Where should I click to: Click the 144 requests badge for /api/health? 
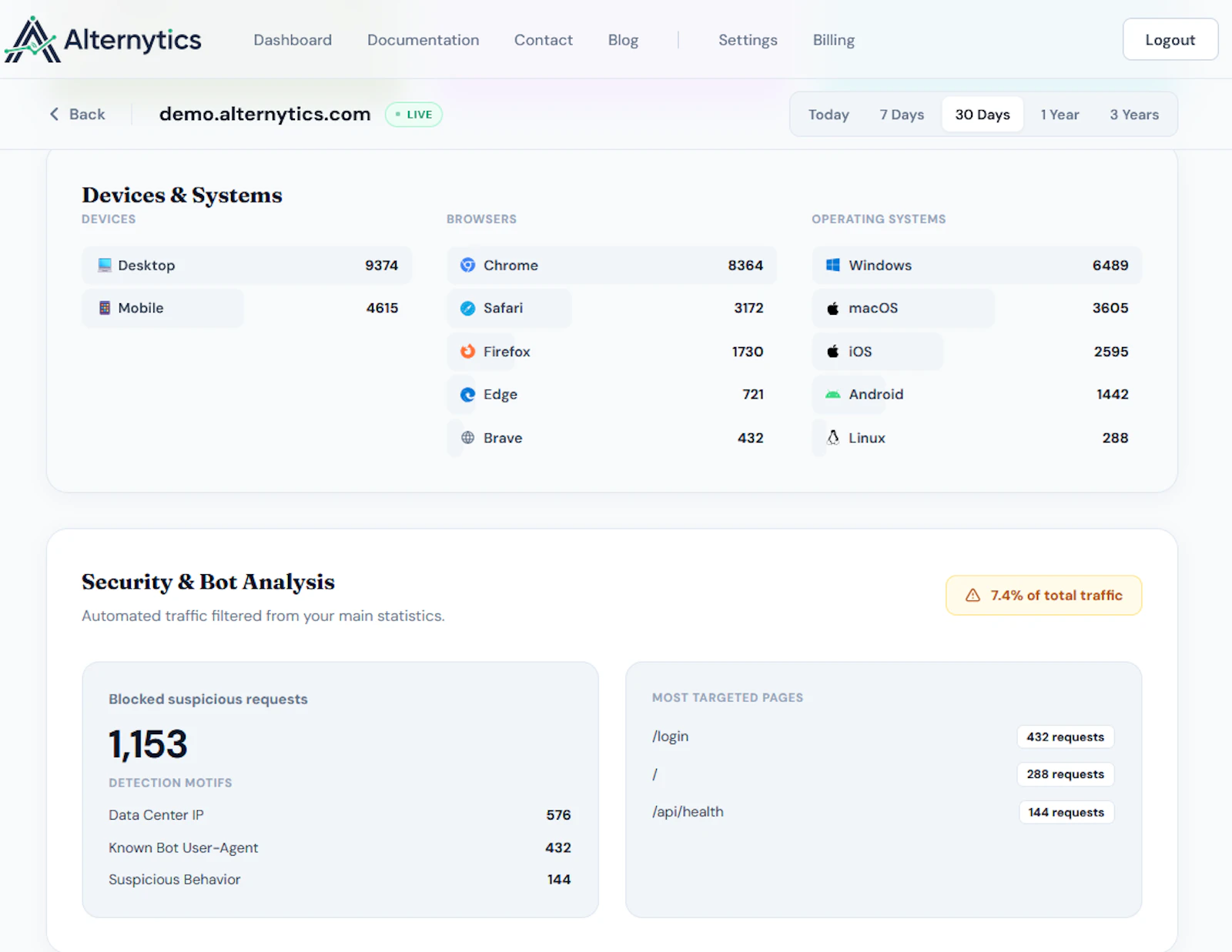point(1066,813)
